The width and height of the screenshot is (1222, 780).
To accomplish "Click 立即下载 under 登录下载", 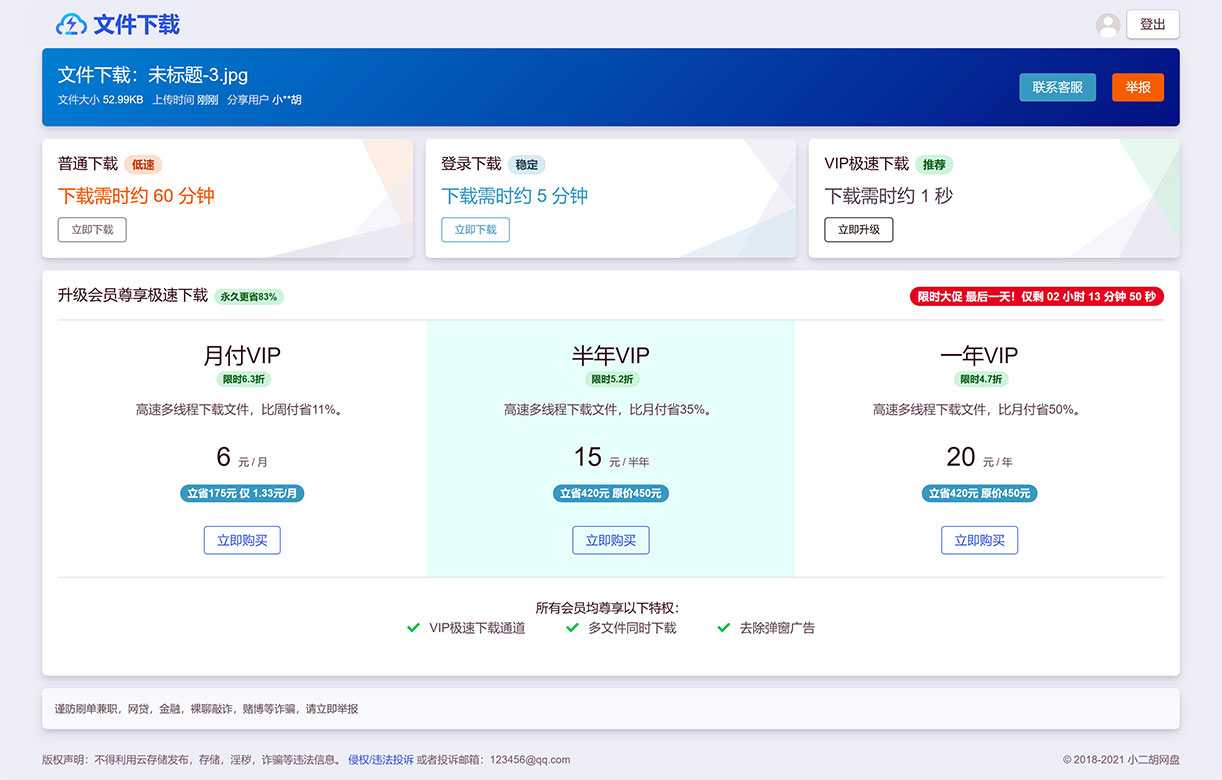I will coord(475,229).
